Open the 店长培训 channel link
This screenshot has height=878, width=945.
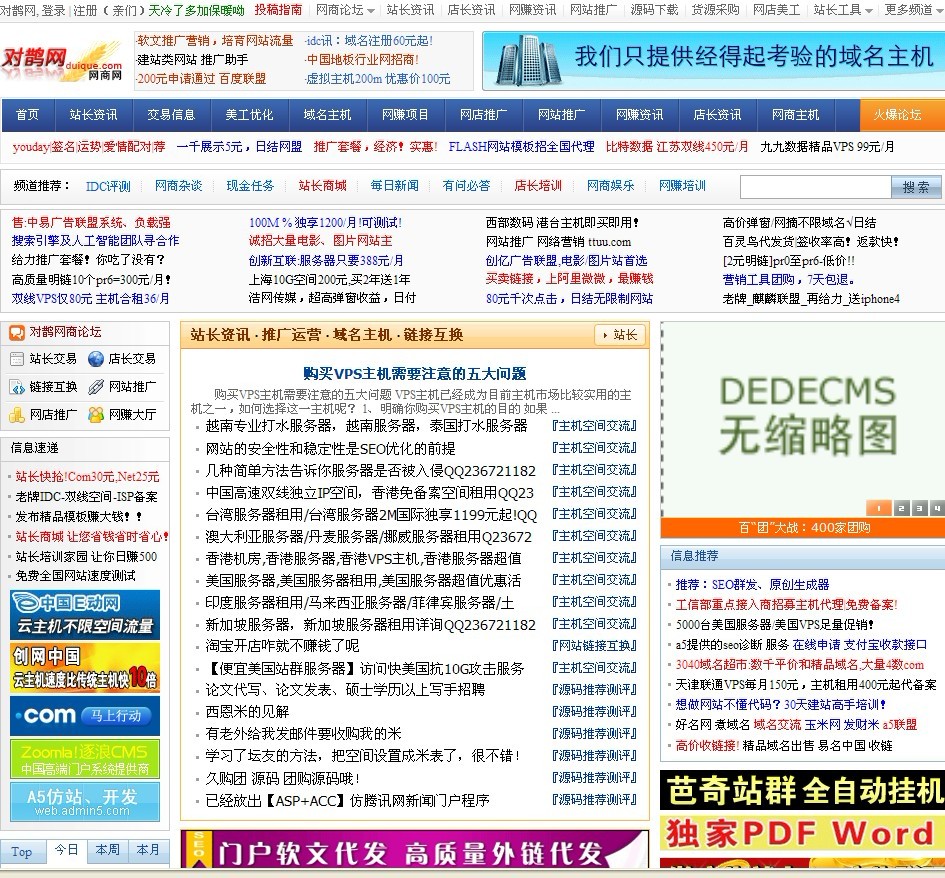[x=538, y=186]
